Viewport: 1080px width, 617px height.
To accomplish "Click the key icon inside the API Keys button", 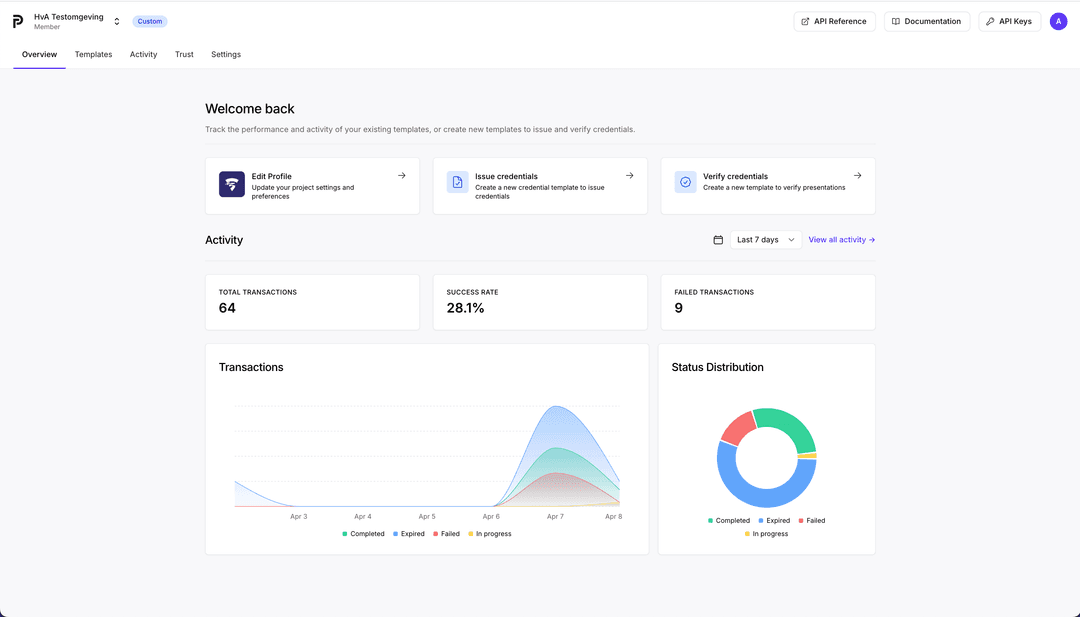I will pyautogui.click(x=988, y=20).
